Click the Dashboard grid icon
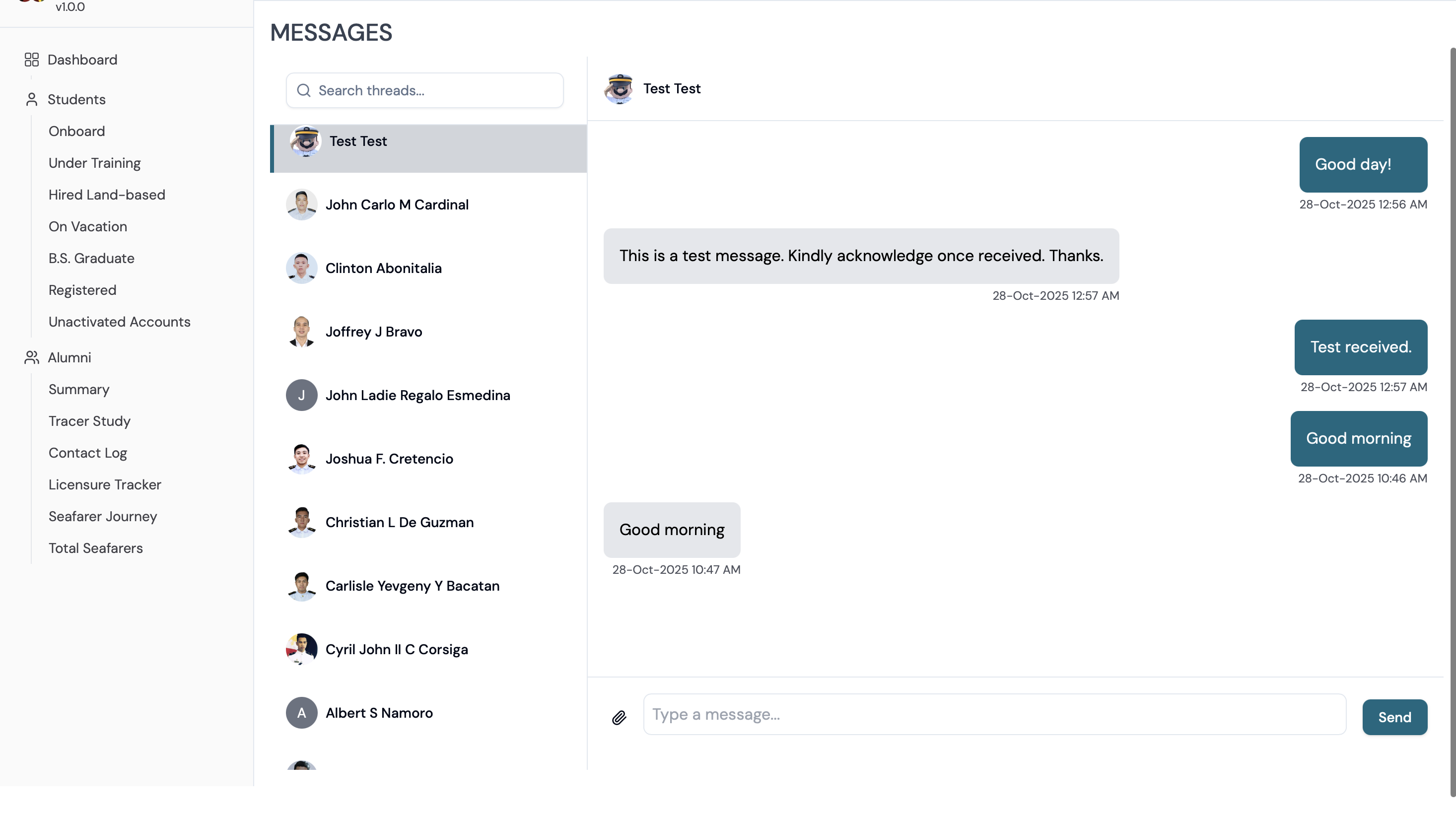Viewport: 1456px width, 817px height. coord(32,60)
